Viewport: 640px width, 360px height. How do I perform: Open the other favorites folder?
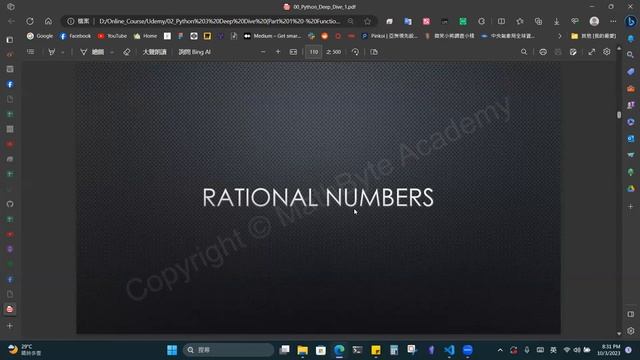tap(593, 36)
